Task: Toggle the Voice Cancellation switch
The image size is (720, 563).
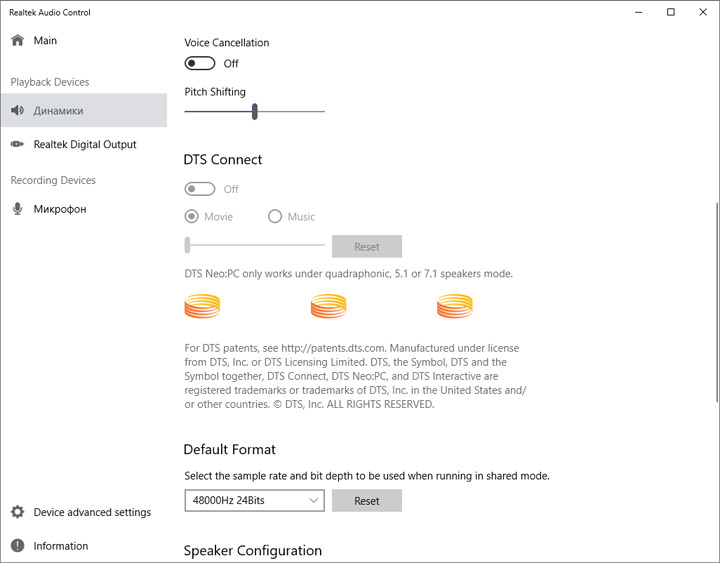Action: (x=200, y=63)
